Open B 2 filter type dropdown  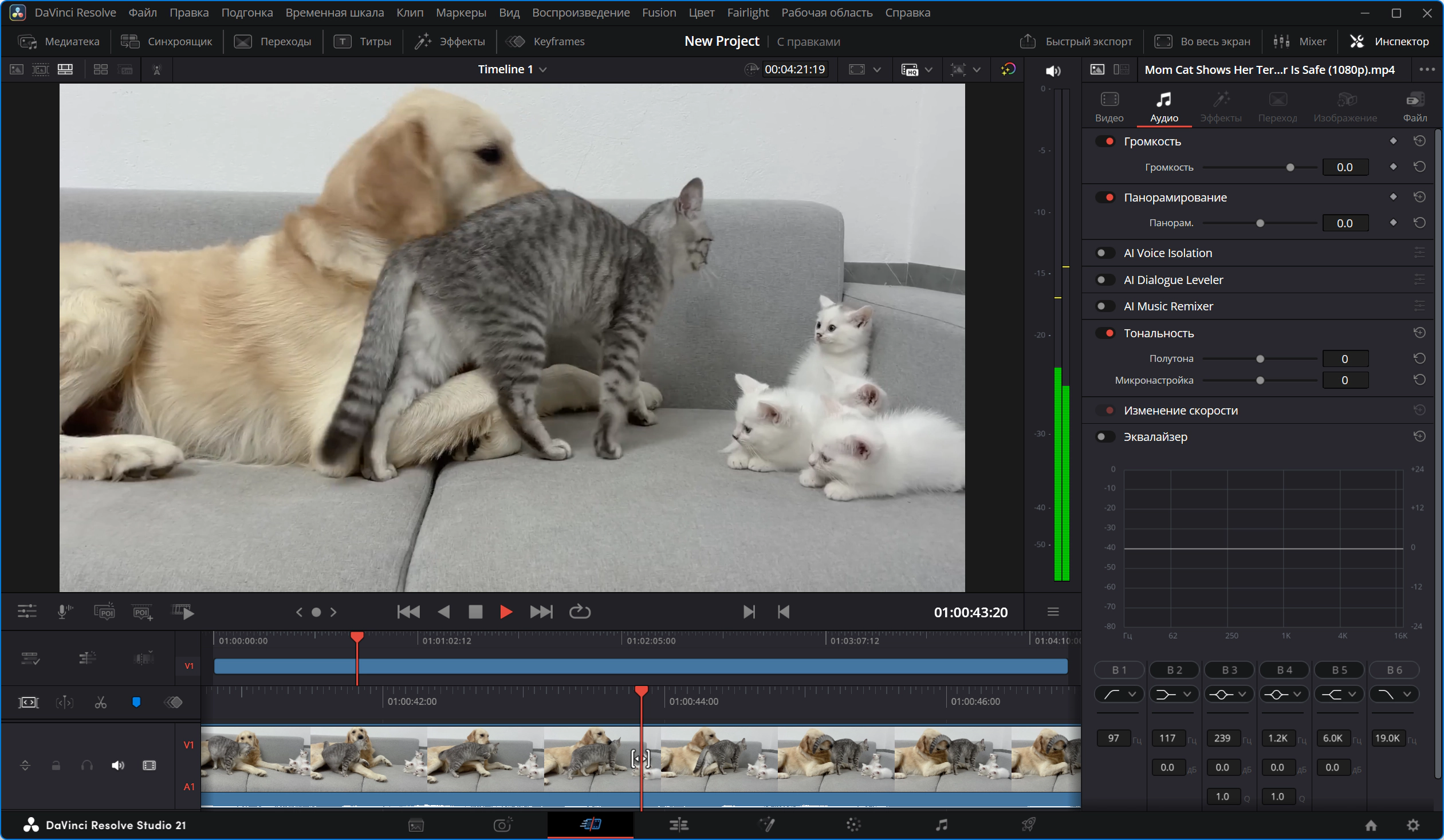pos(1174,695)
